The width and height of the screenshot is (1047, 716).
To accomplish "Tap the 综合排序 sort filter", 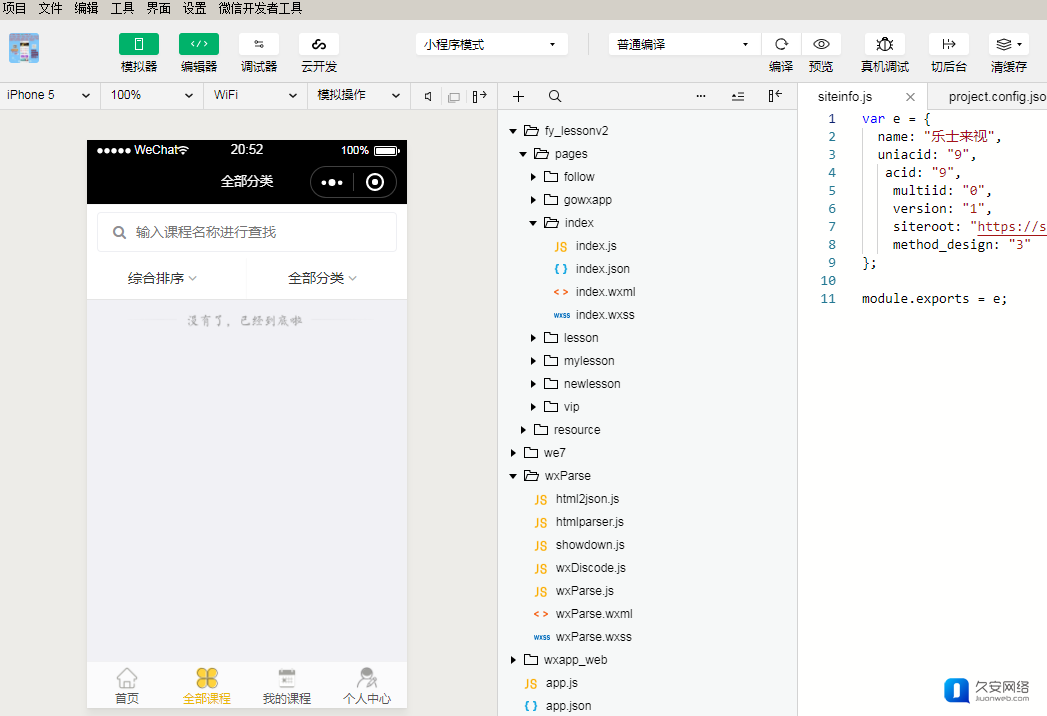I will click(x=162, y=278).
